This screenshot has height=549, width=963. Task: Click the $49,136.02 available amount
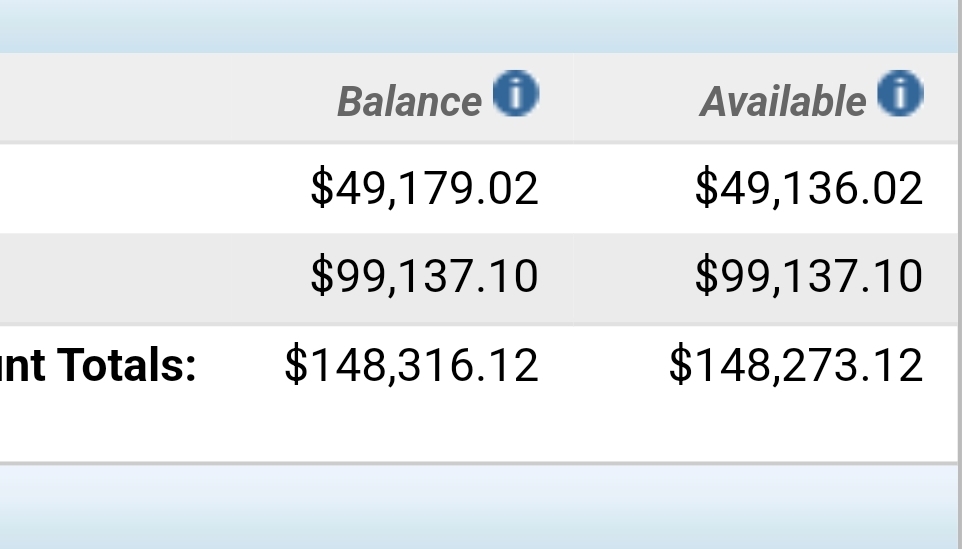(x=809, y=188)
